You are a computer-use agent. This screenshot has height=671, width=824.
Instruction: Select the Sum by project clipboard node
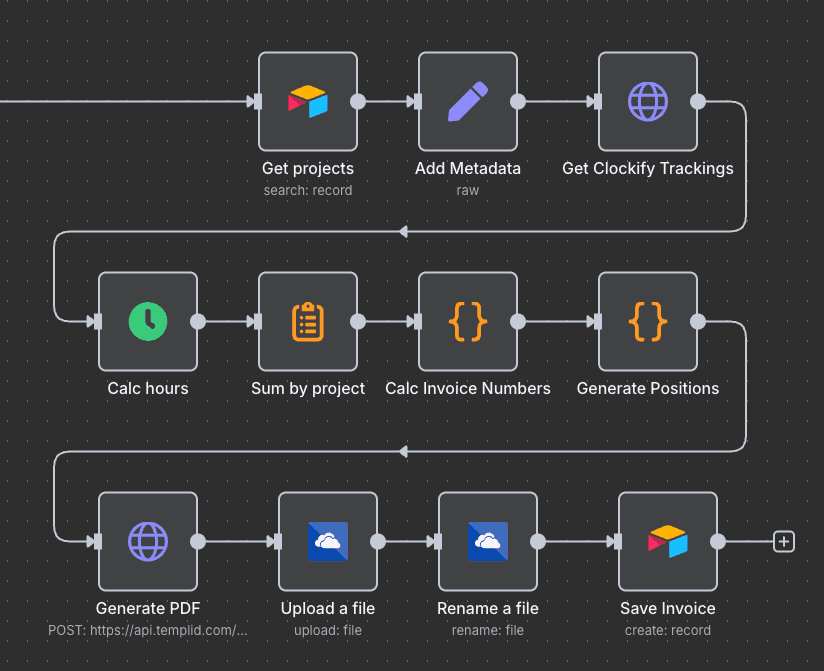(x=308, y=322)
